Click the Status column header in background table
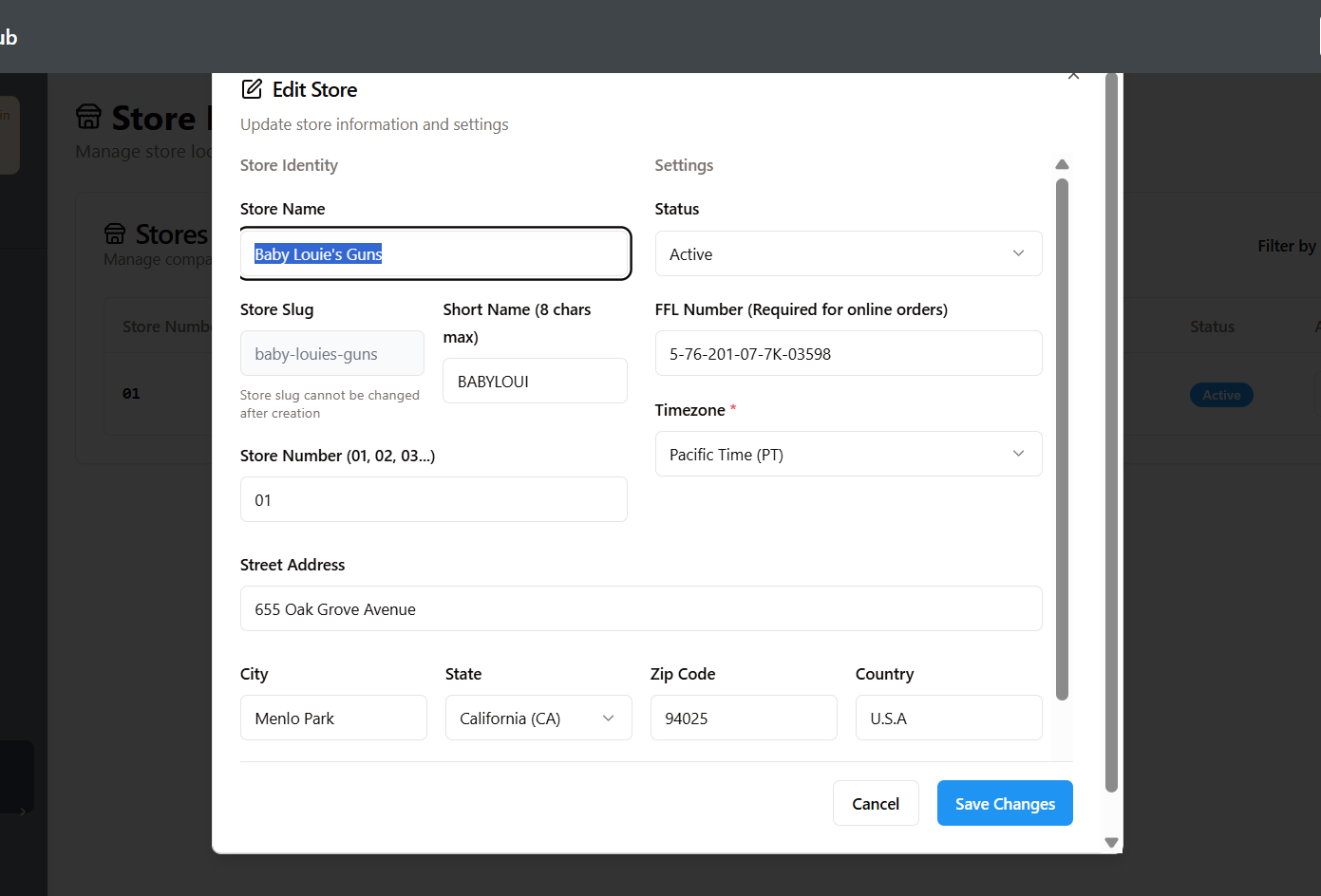Viewport: 1321px width, 896px height. [x=1212, y=327]
